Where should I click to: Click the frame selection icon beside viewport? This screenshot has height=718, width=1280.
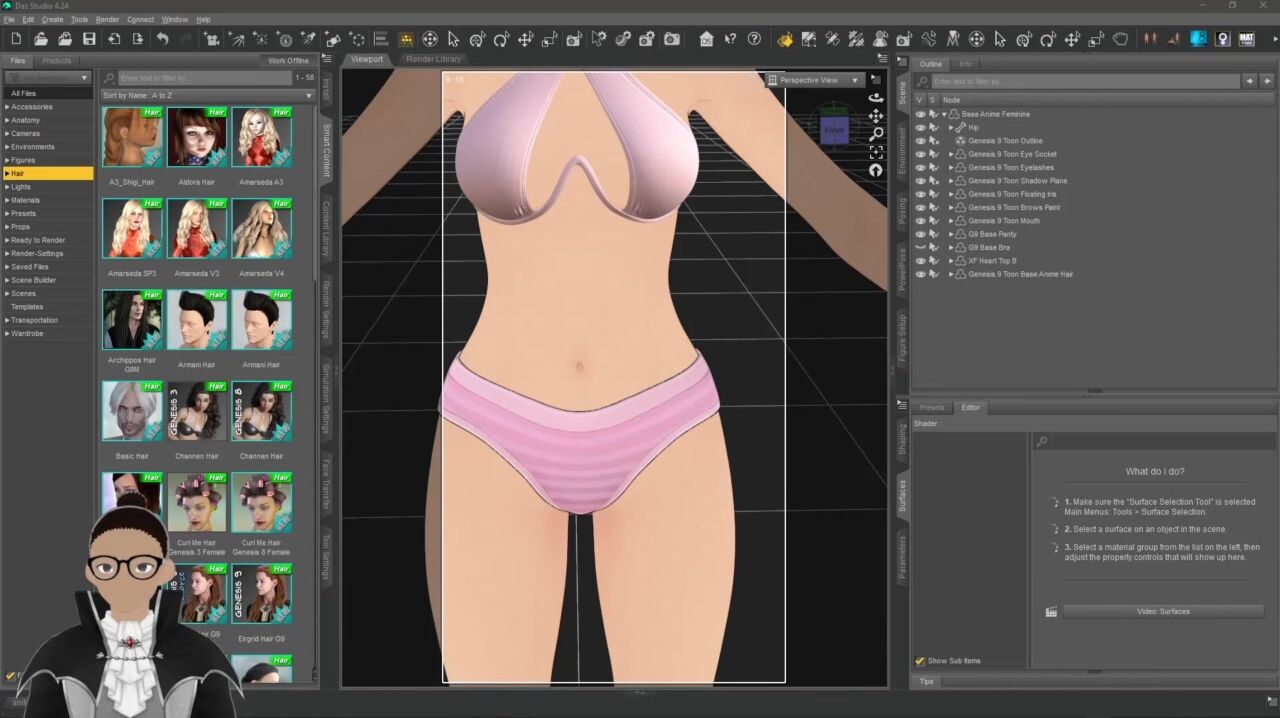[x=876, y=152]
